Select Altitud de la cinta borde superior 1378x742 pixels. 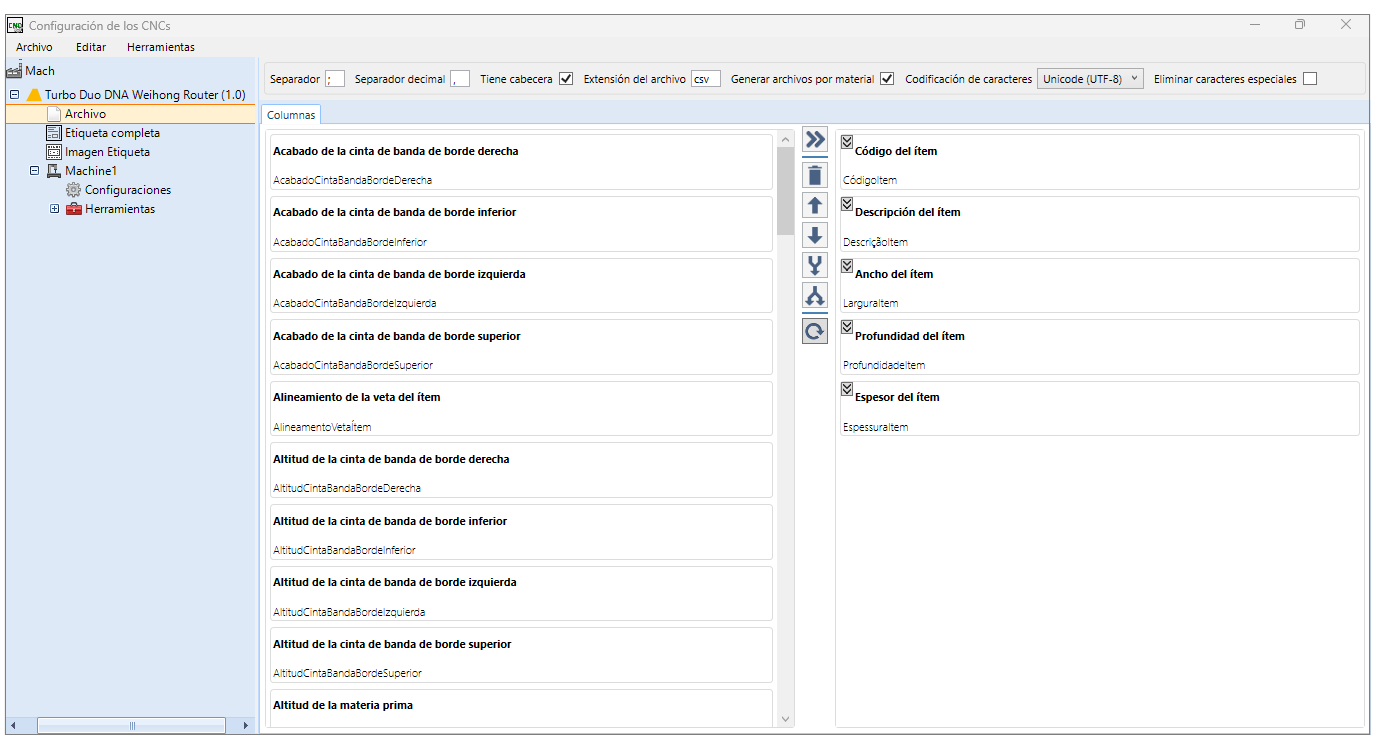[x=521, y=655]
